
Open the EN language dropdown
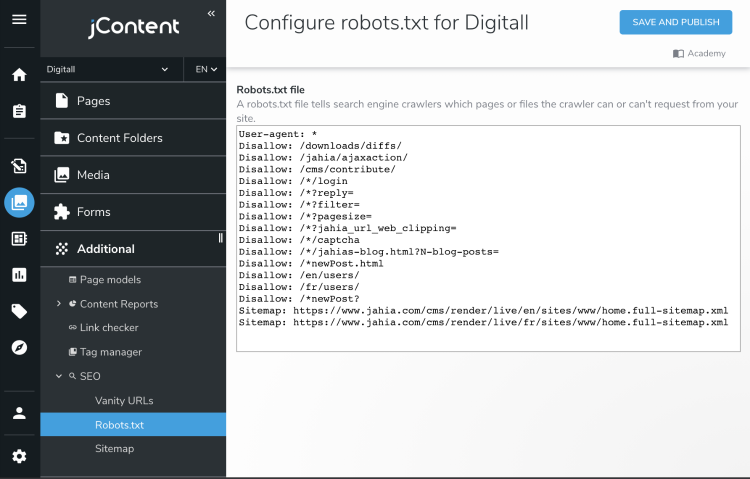pyautogui.click(x=206, y=69)
